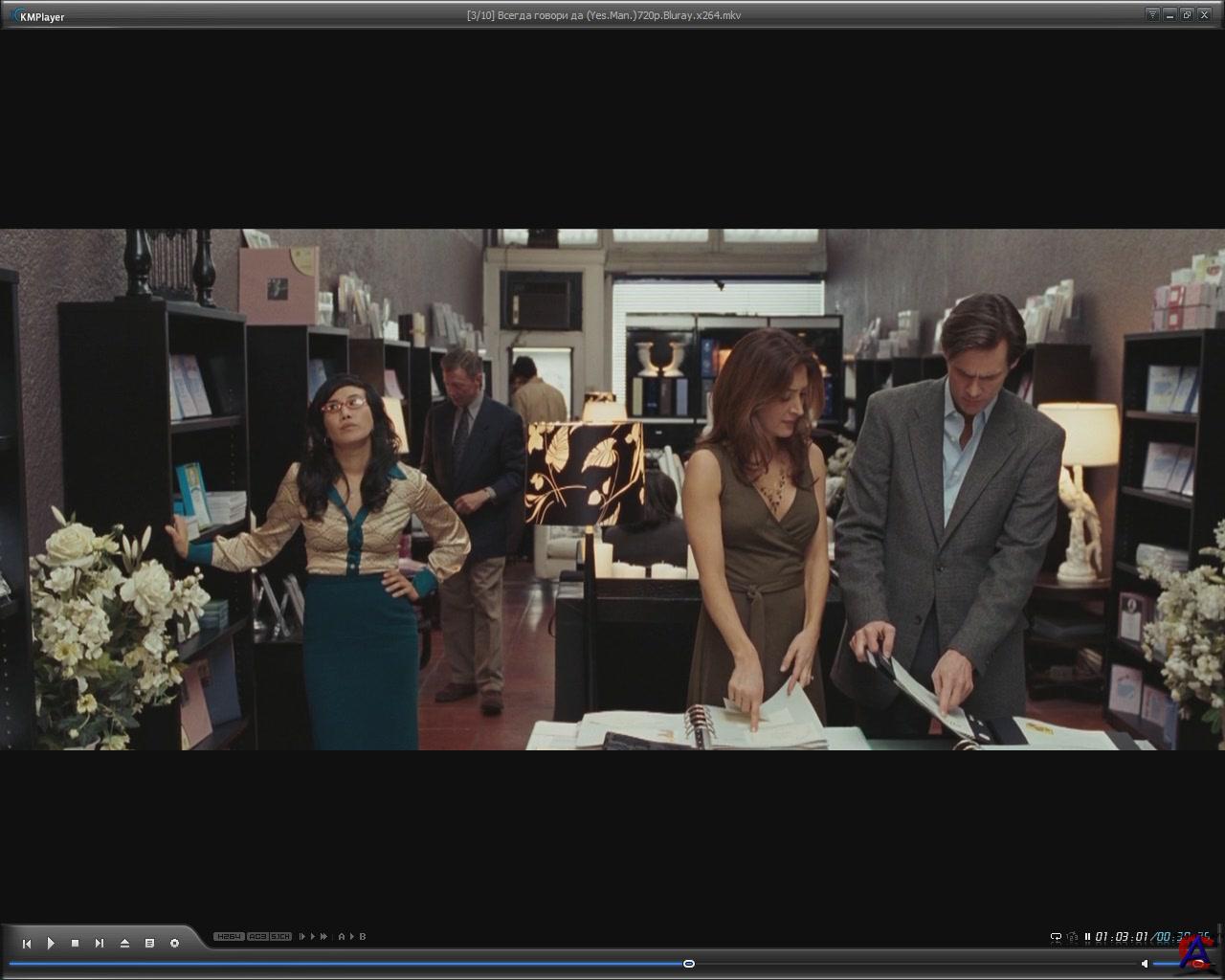Screen dimensions: 1225x980
Task: Click the H264 video codec badge
Action: [229, 937]
